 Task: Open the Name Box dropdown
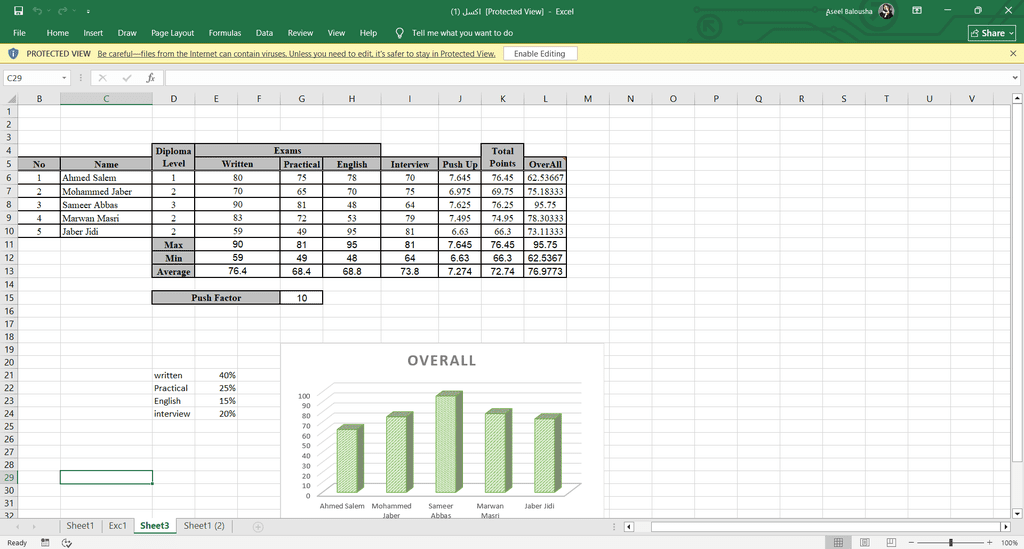[x=64, y=78]
